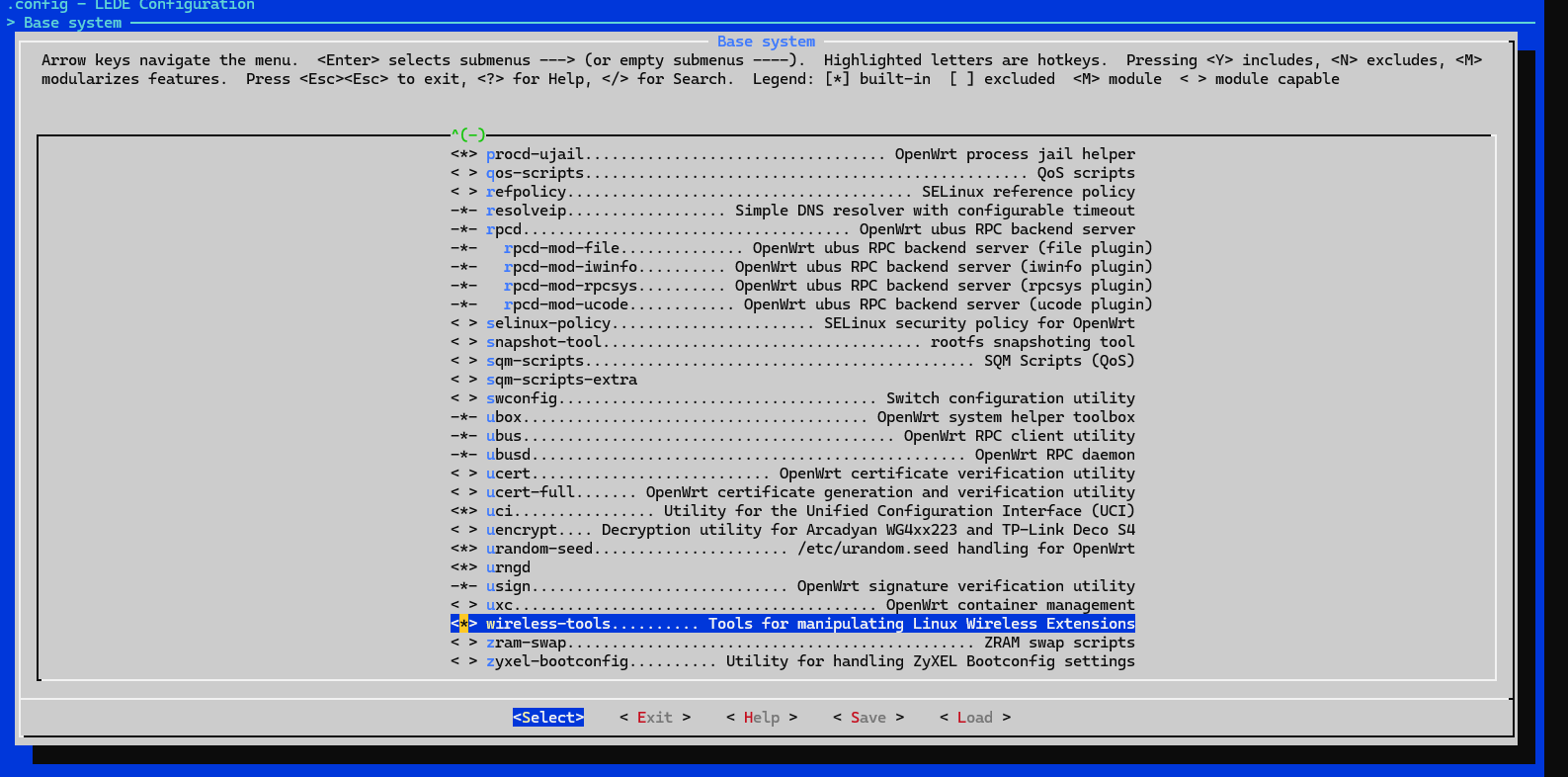Toggle the swconfig selection marker
1568x777 pixels.
coord(464,398)
